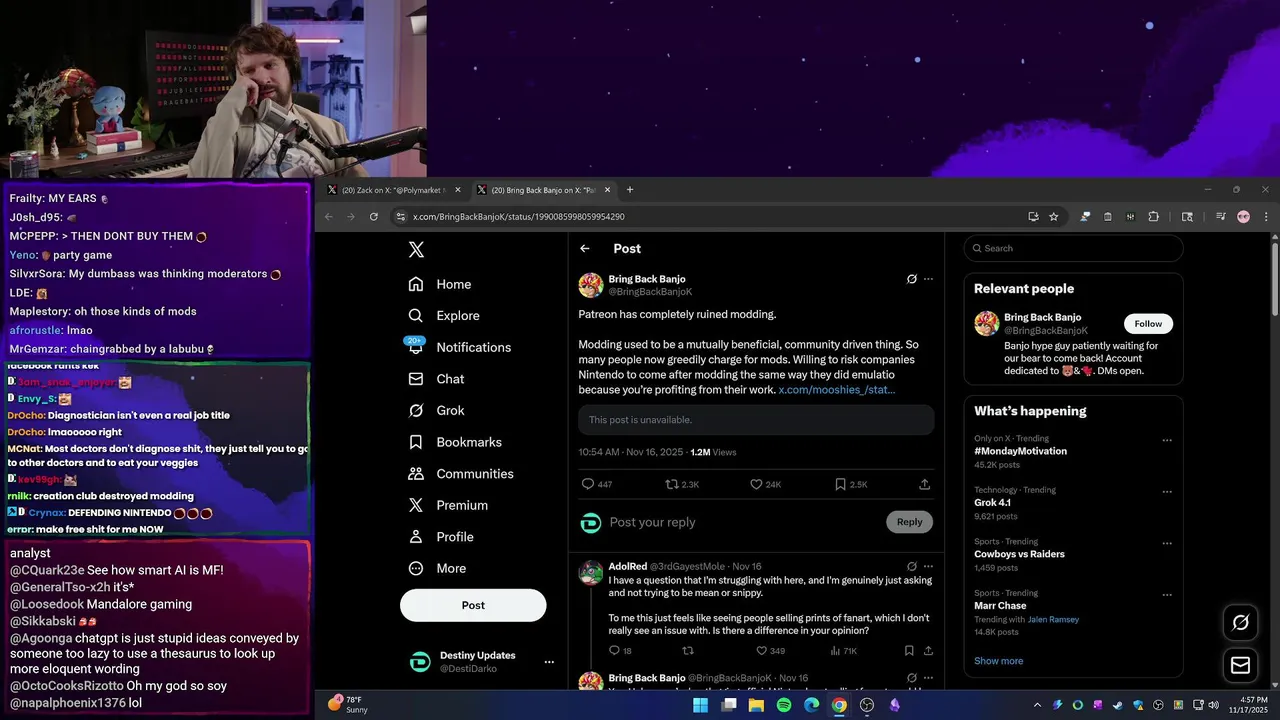Click reply icon with 447 replies
Viewport: 1280px width, 720px height.
tap(588, 484)
